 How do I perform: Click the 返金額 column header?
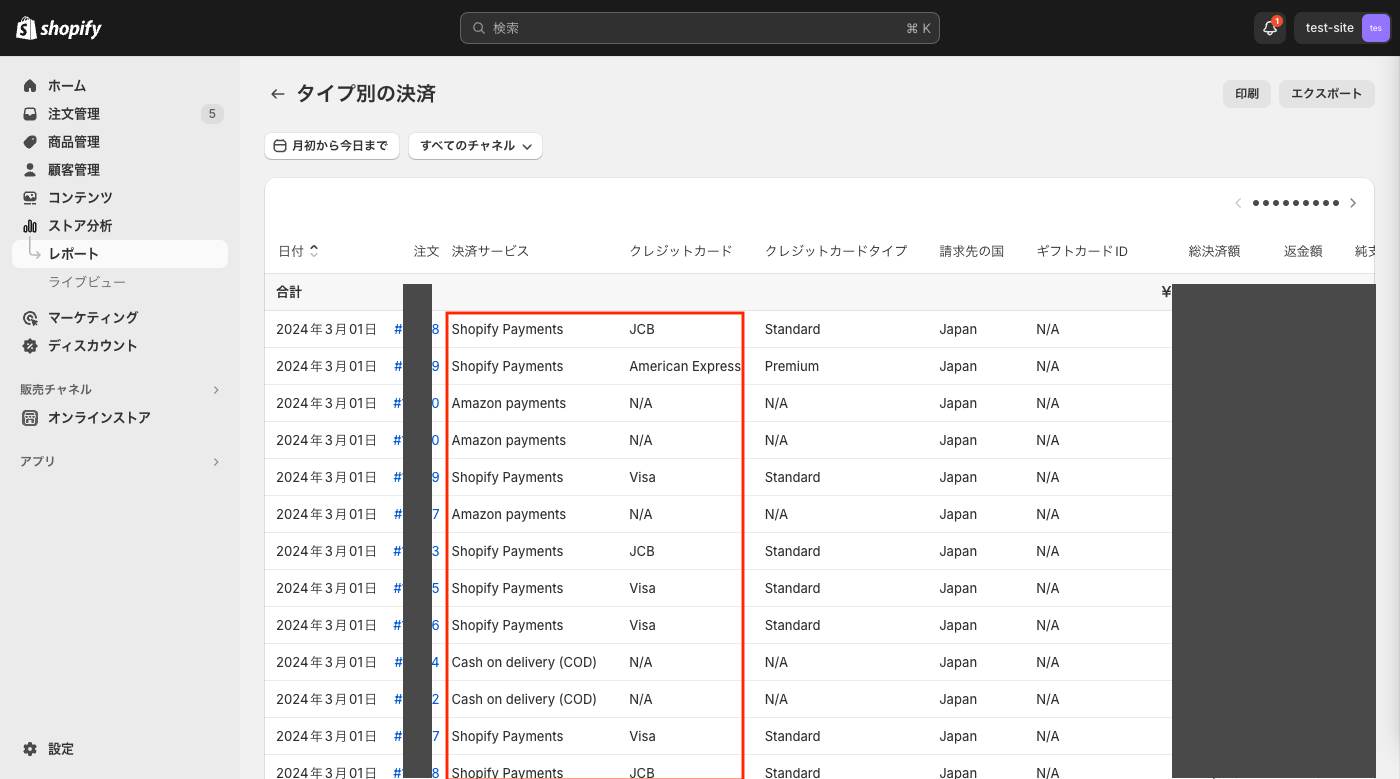pos(1303,251)
